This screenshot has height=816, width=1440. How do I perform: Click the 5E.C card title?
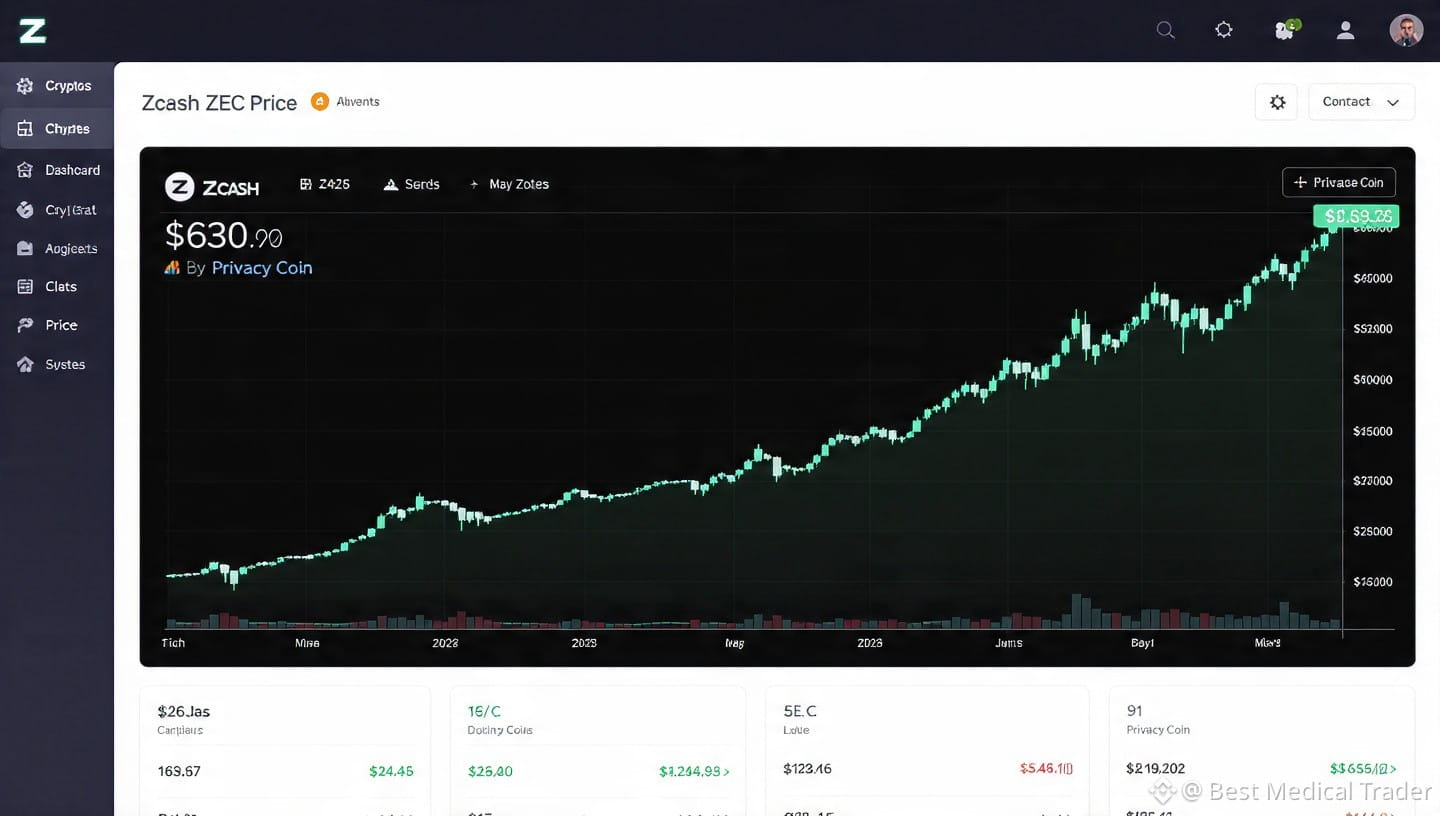[800, 711]
